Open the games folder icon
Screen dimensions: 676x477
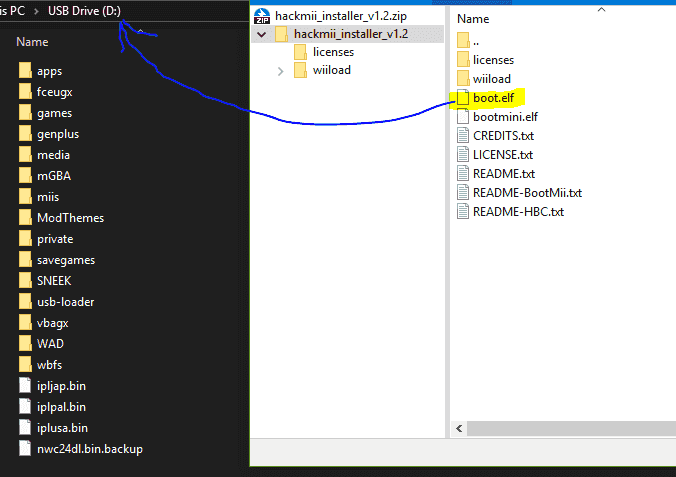pyautogui.click(x=25, y=113)
